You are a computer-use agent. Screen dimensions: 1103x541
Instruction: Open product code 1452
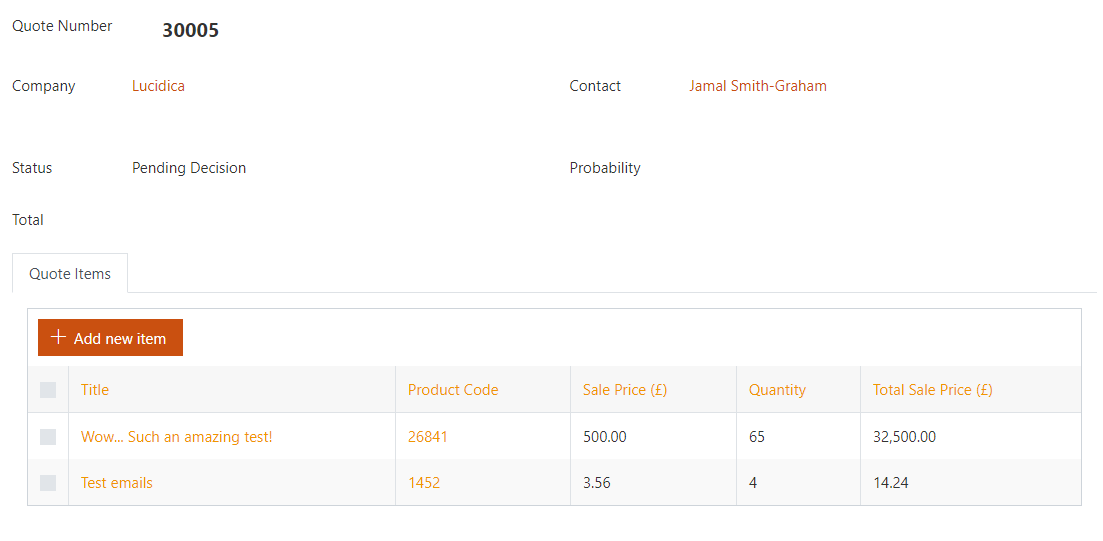(x=424, y=483)
